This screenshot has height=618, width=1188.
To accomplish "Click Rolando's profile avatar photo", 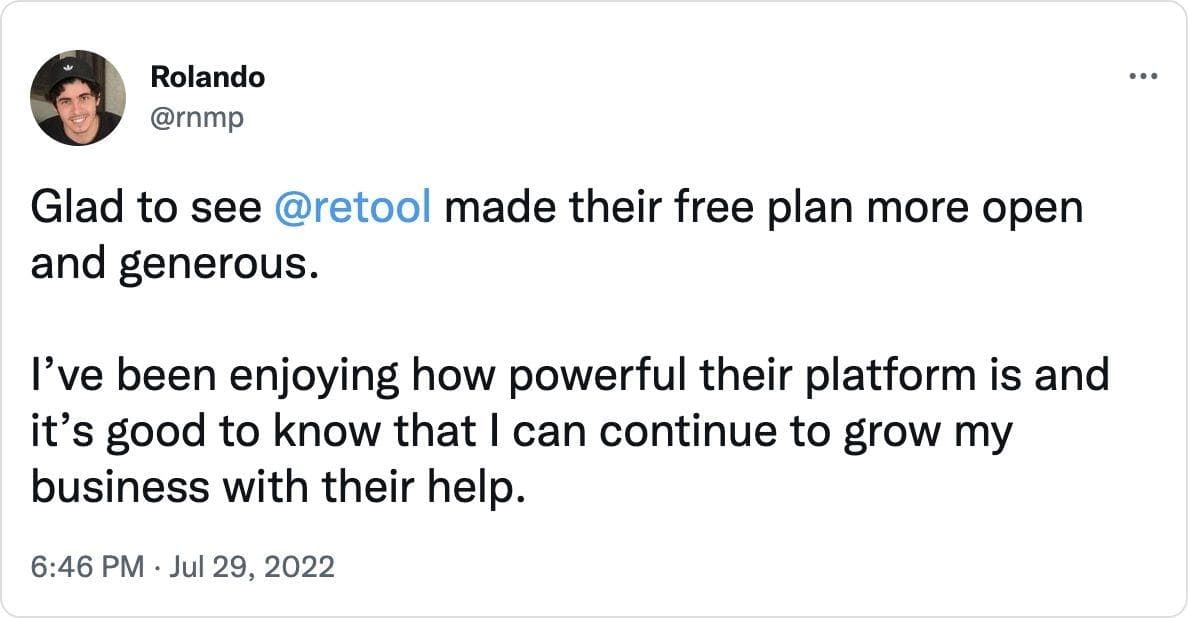I will (77, 97).
